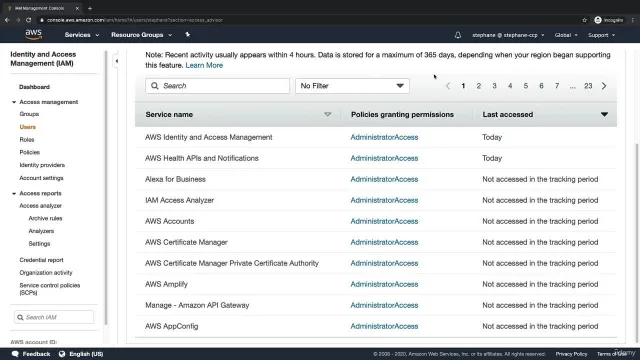Open Organization activity page
640x360 pixels.
coord(46,273)
